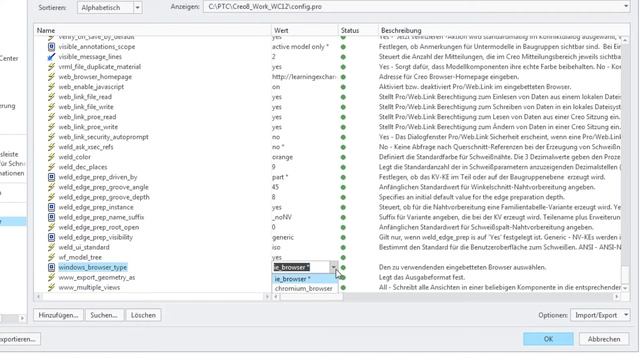Click the description pane scroll-right arrow
Viewport: 640px width, 360px height.
(616, 297)
